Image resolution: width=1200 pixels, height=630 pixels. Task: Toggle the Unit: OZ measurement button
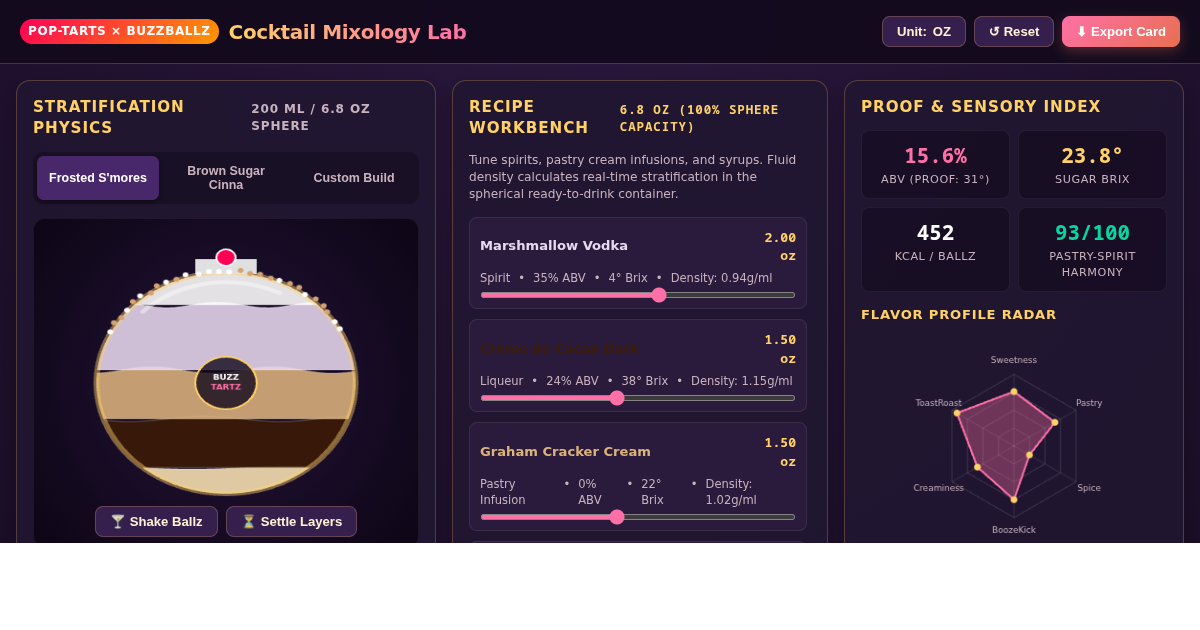[x=923, y=31]
